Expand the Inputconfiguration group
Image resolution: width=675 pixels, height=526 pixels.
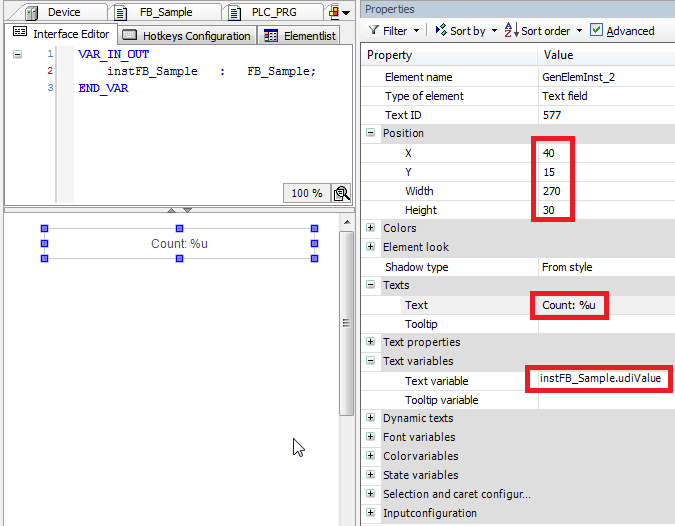point(371,513)
